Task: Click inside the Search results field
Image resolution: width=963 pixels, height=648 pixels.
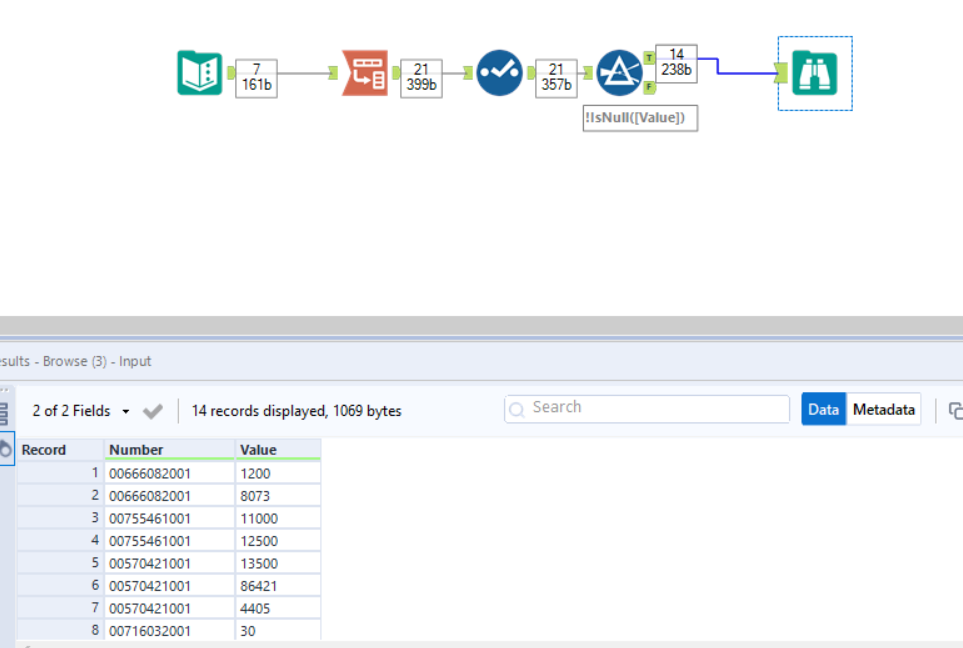Action: click(645, 408)
